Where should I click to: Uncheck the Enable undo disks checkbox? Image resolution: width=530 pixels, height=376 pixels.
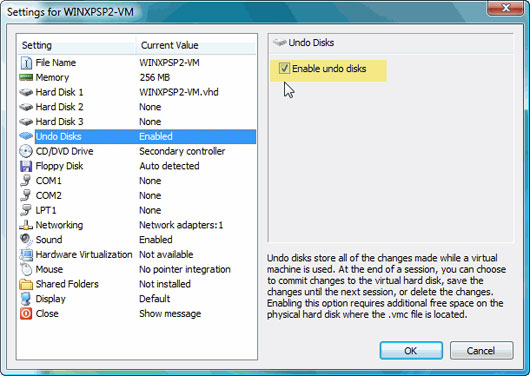pos(284,68)
